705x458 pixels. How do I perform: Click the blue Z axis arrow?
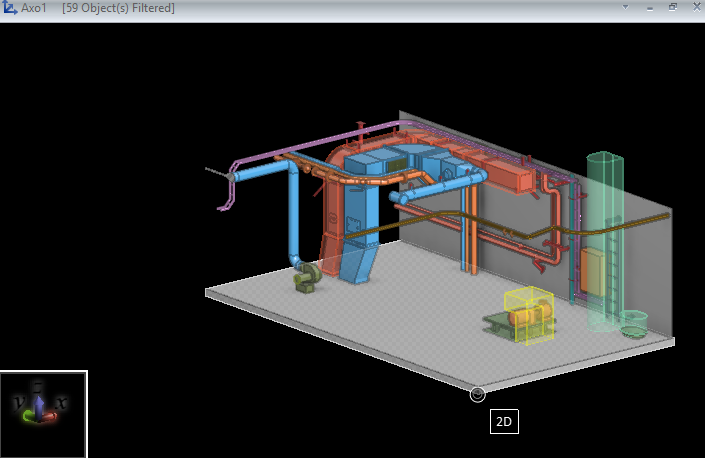(37, 400)
